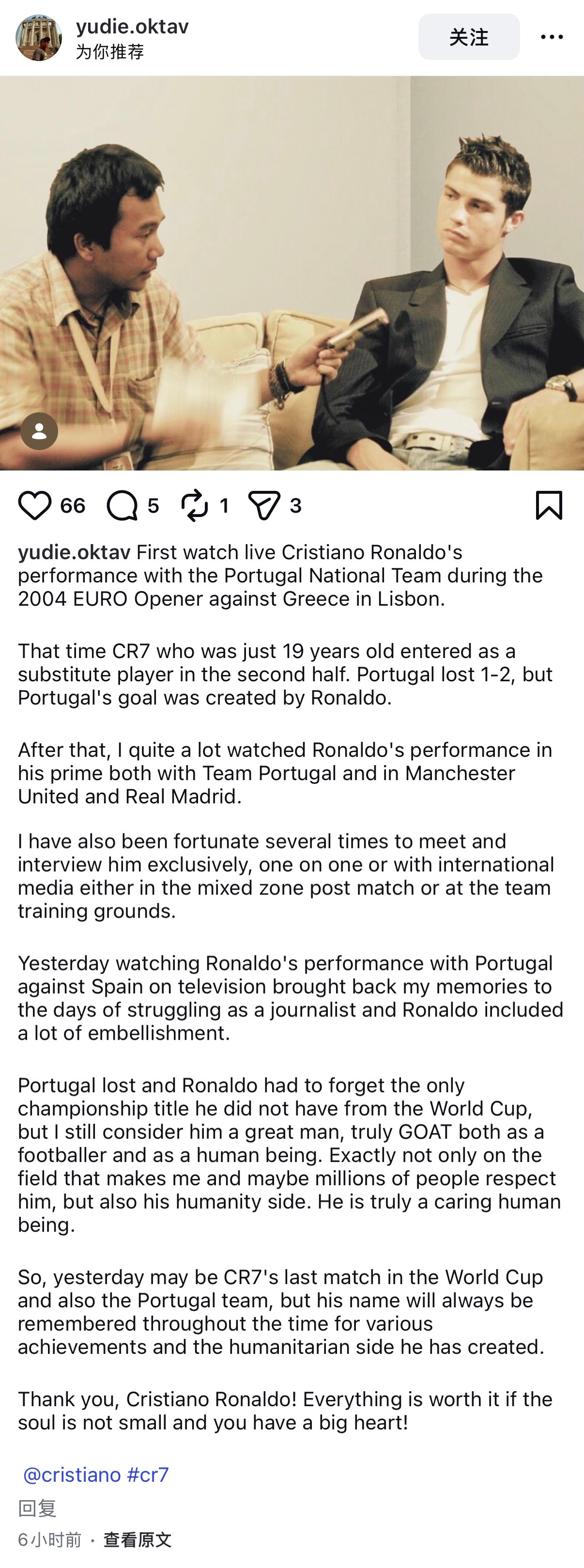
Task: Tap 查看原文 to view original
Action: coord(138,1539)
